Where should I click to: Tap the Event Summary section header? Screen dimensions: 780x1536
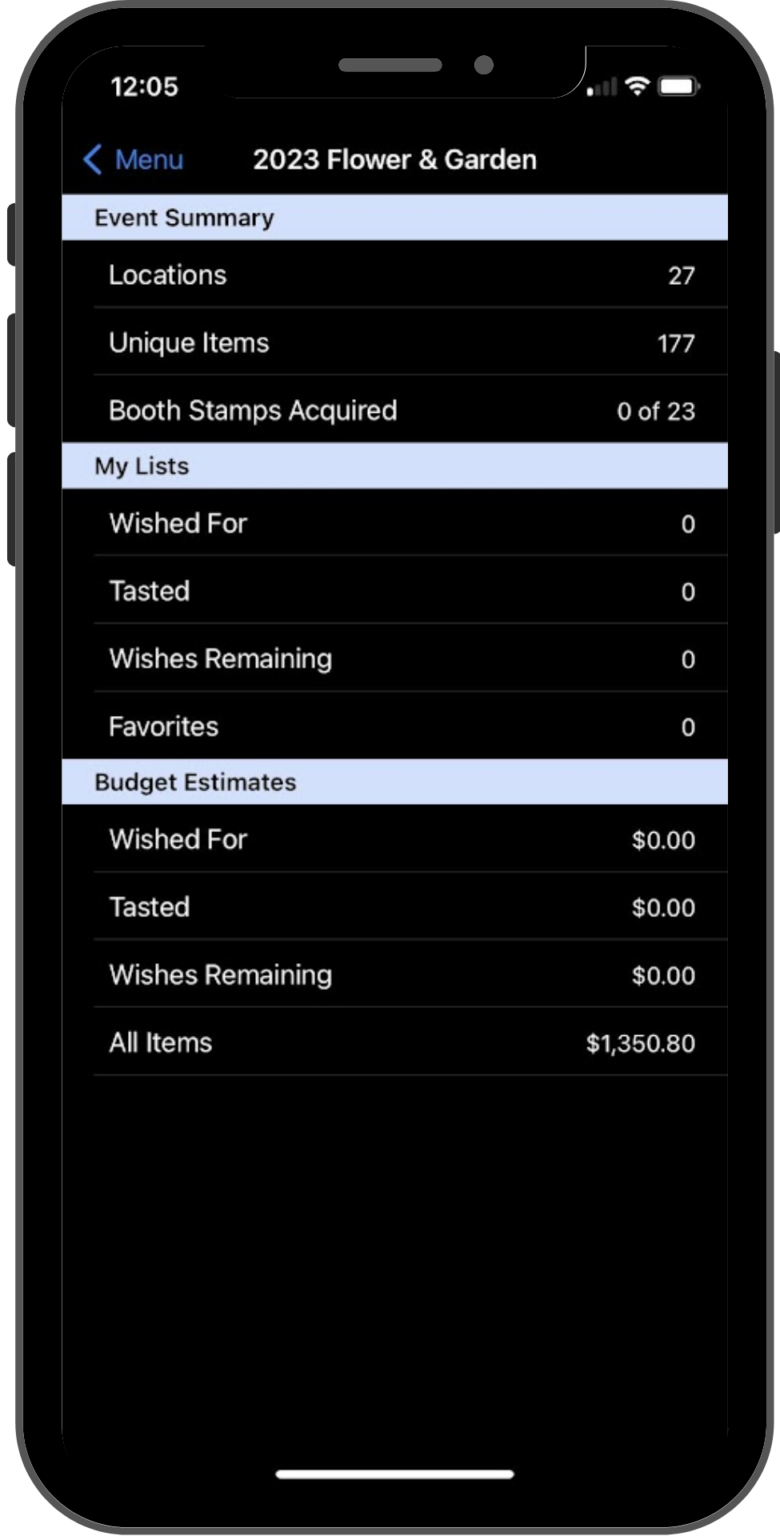394,218
